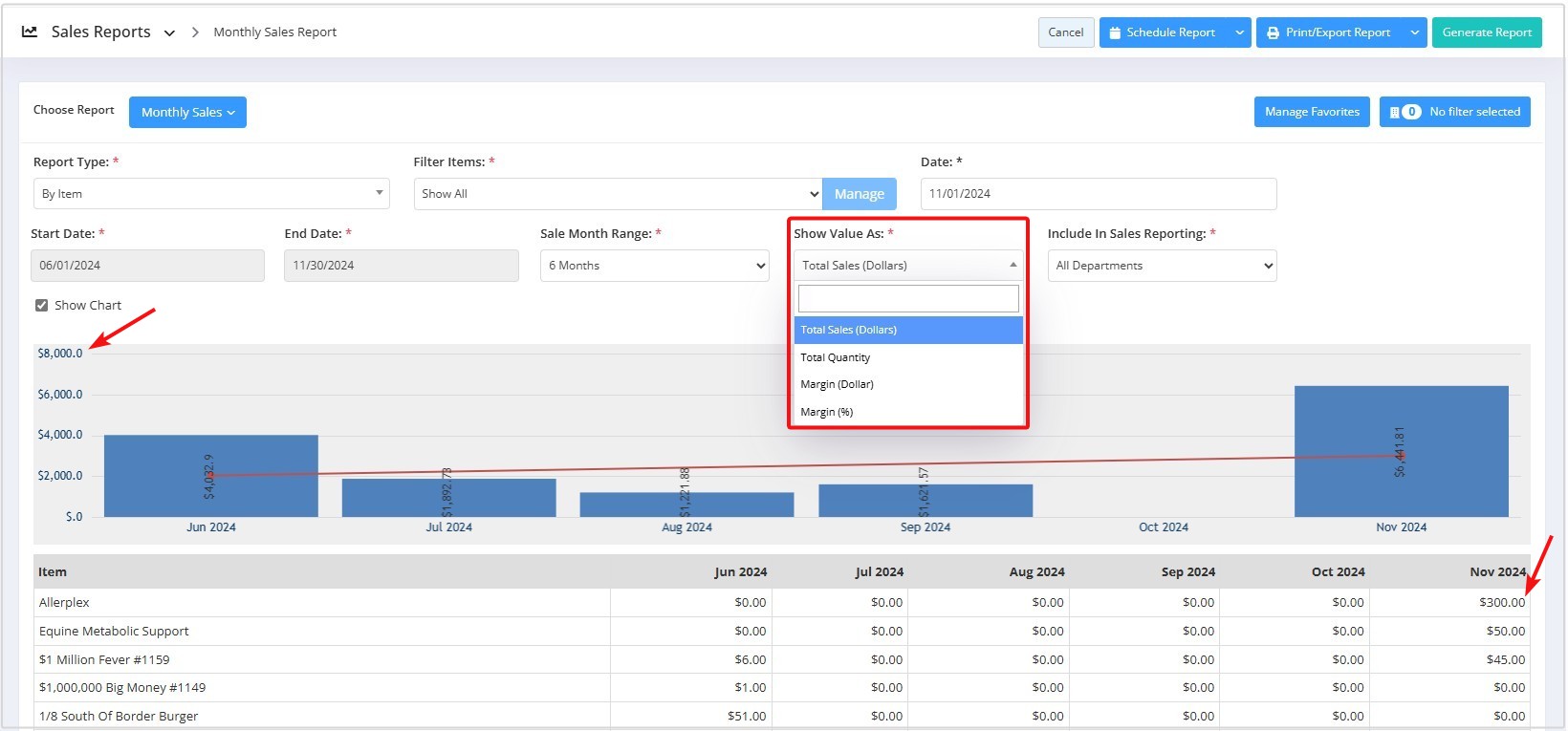Expand the Sales Reports breadcrumb dropdown chevron
The height and width of the screenshot is (731, 1568).
point(169,32)
